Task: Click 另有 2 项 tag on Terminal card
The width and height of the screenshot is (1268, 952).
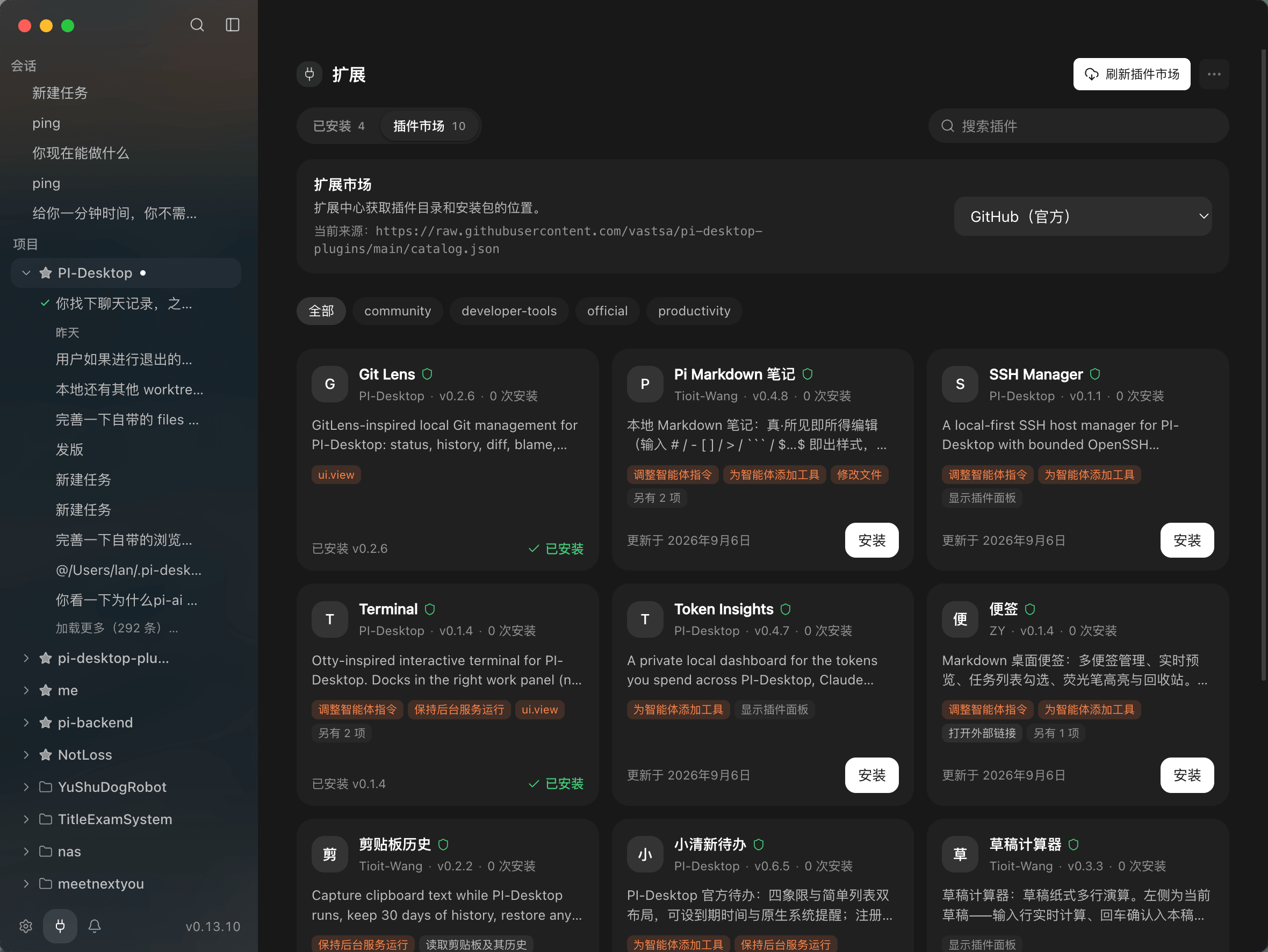Action: [x=342, y=732]
